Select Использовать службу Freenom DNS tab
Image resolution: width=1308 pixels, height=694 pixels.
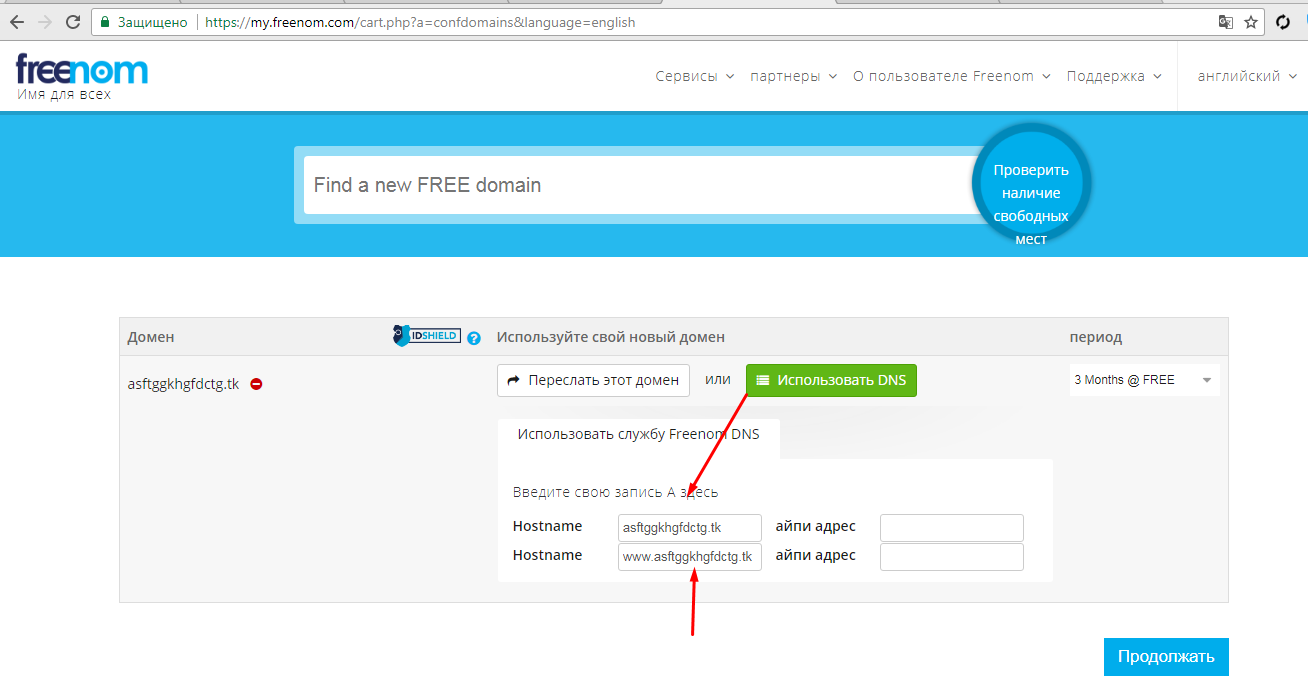coord(638,434)
